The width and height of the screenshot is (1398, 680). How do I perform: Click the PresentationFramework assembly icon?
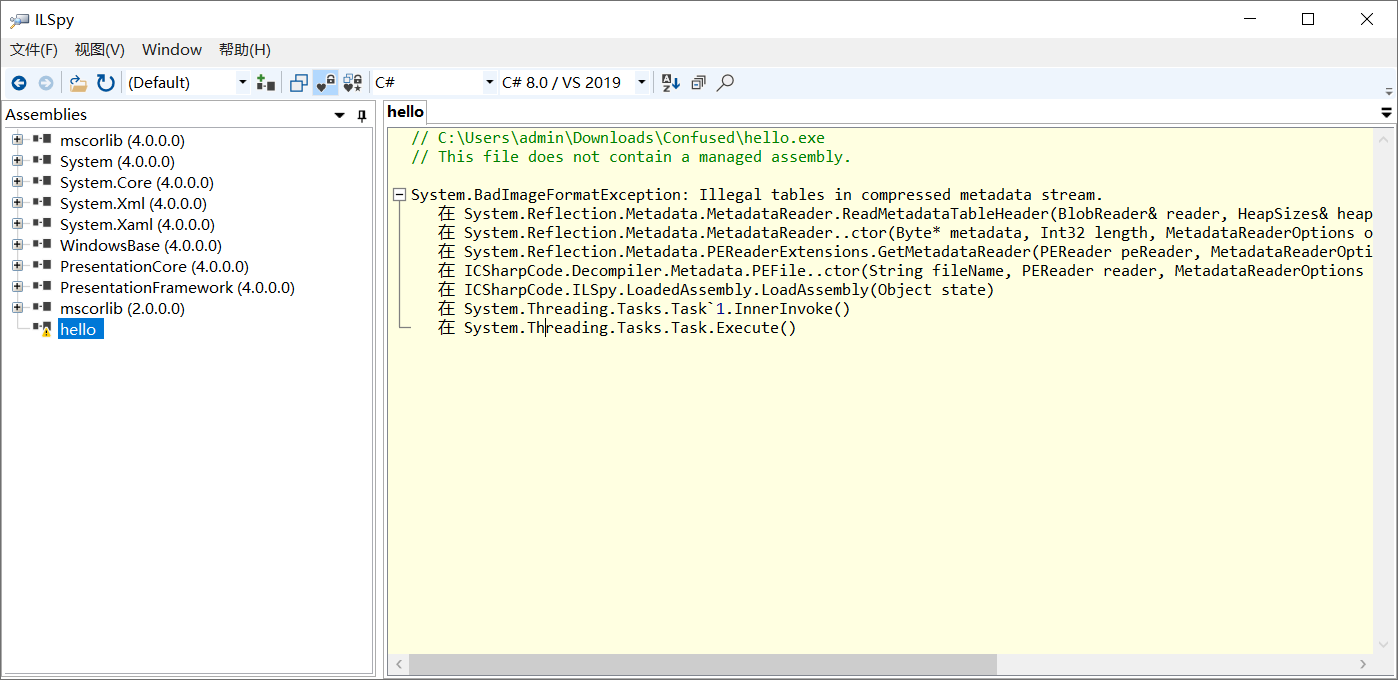42,287
